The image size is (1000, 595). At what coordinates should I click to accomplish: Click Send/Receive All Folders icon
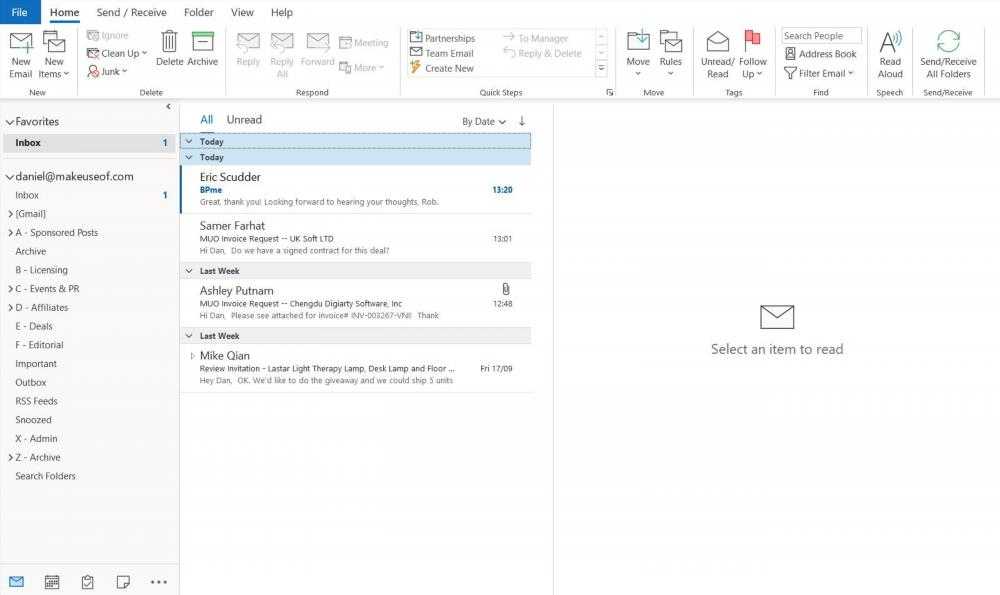click(x=948, y=42)
